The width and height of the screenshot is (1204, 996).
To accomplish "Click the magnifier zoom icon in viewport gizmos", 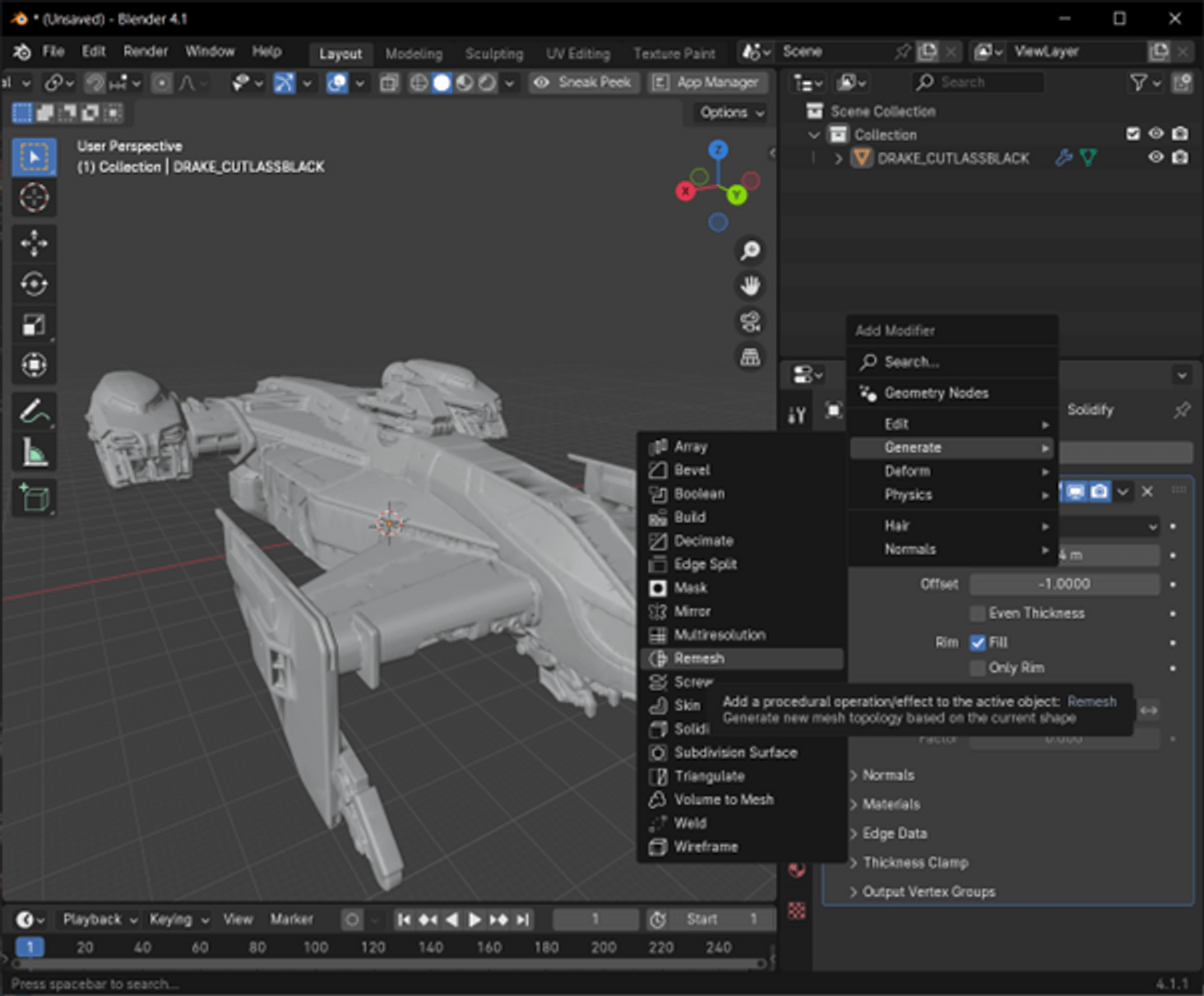I will 749,251.
